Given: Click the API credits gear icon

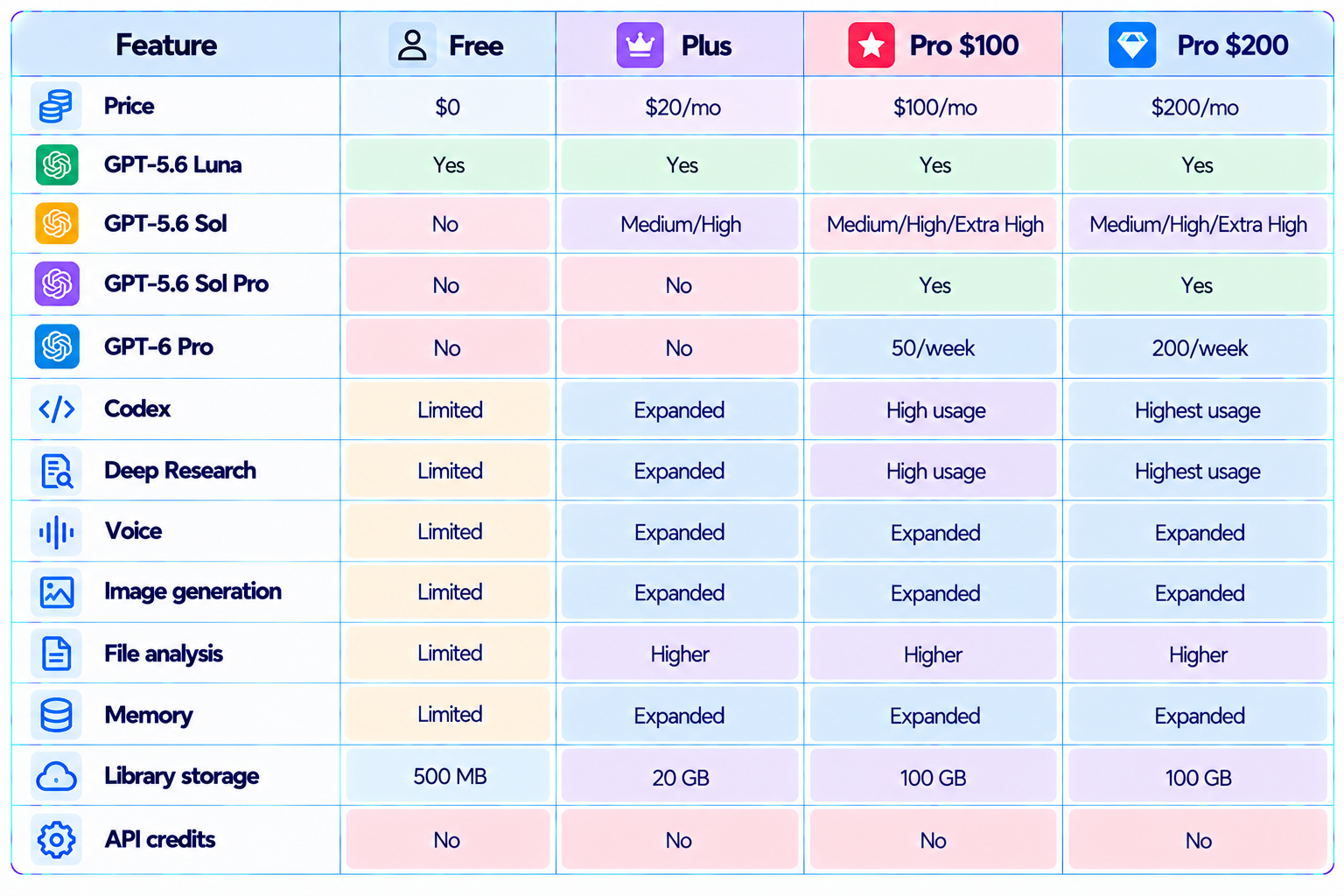Looking at the screenshot, I should (57, 839).
